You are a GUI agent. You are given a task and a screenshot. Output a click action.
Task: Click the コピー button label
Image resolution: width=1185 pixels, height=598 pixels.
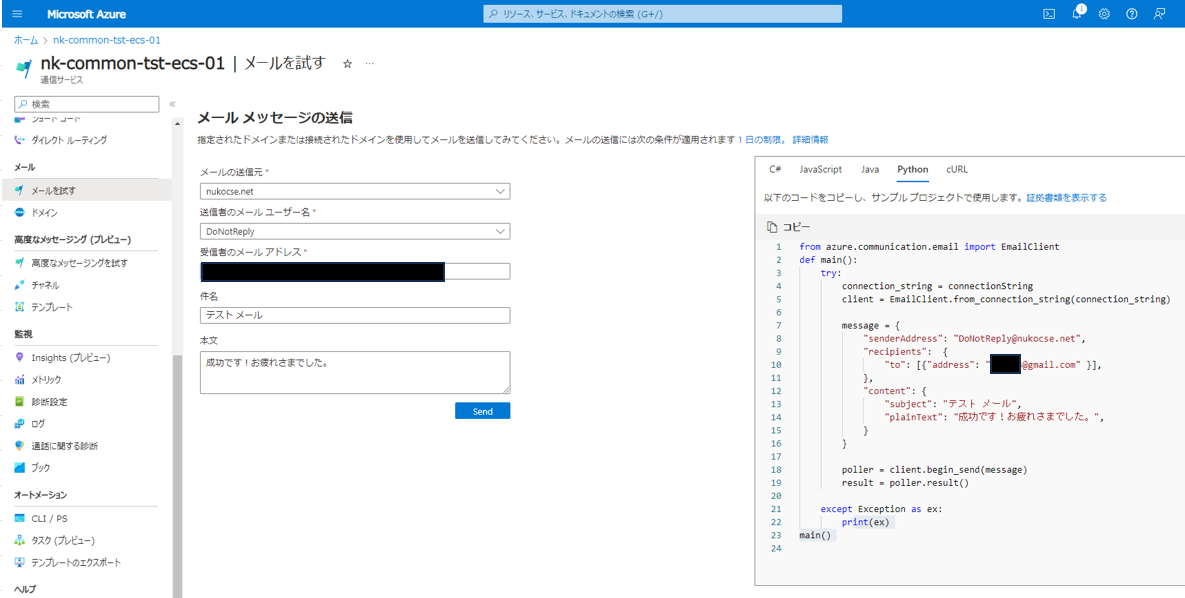point(797,227)
